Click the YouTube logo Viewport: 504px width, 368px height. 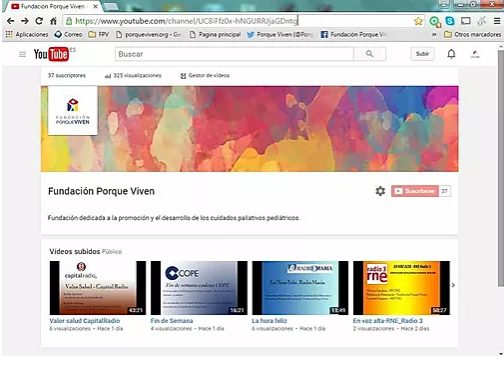[x=51, y=54]
